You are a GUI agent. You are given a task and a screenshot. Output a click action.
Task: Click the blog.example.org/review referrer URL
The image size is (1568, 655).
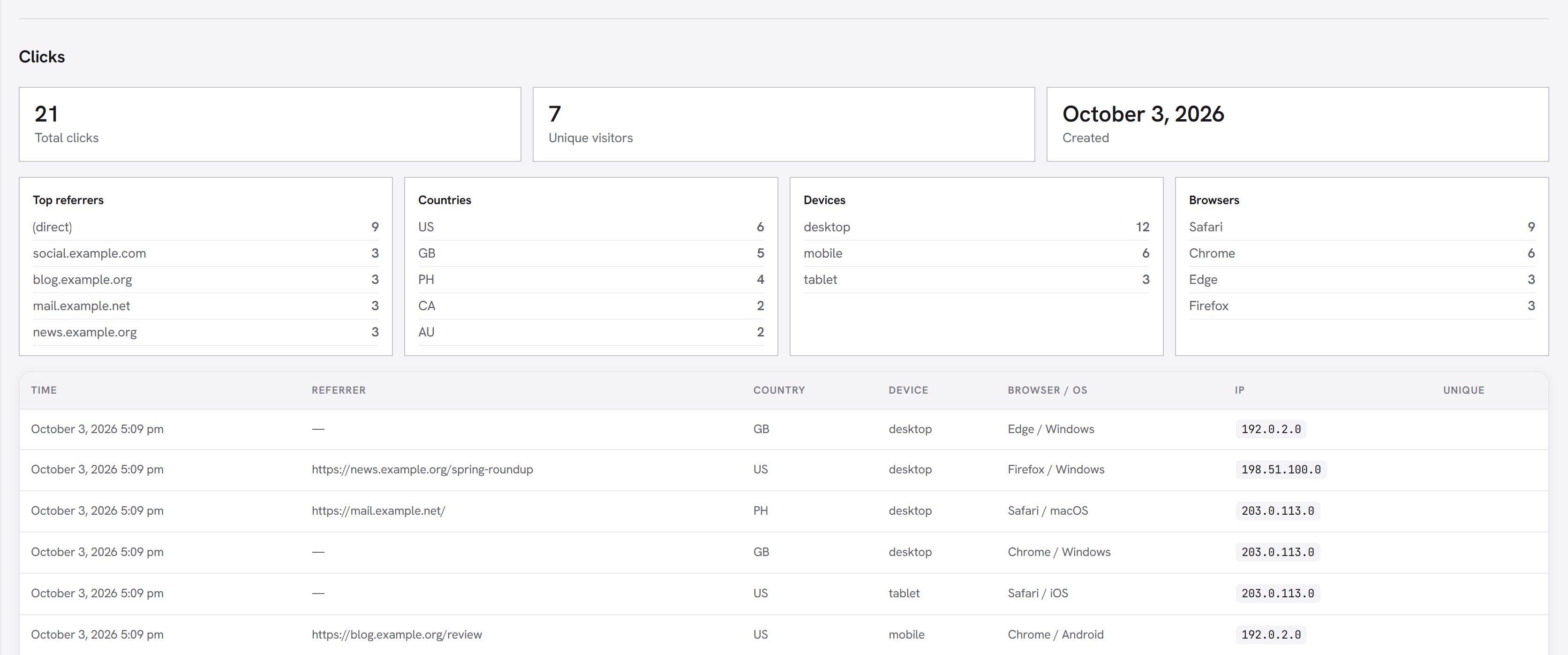point(397,634)
